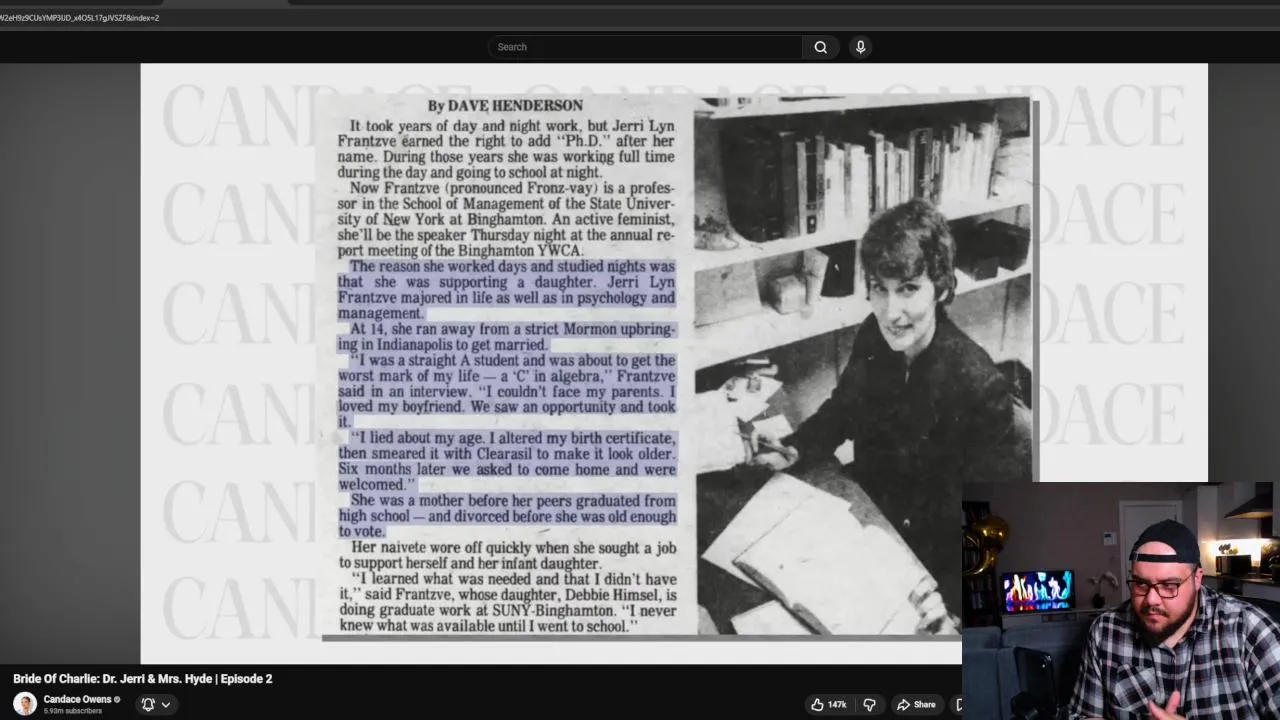Click the dislike thumbs-down button
This screenshot has width=1280, height=720.
click(x=869, y=704)
